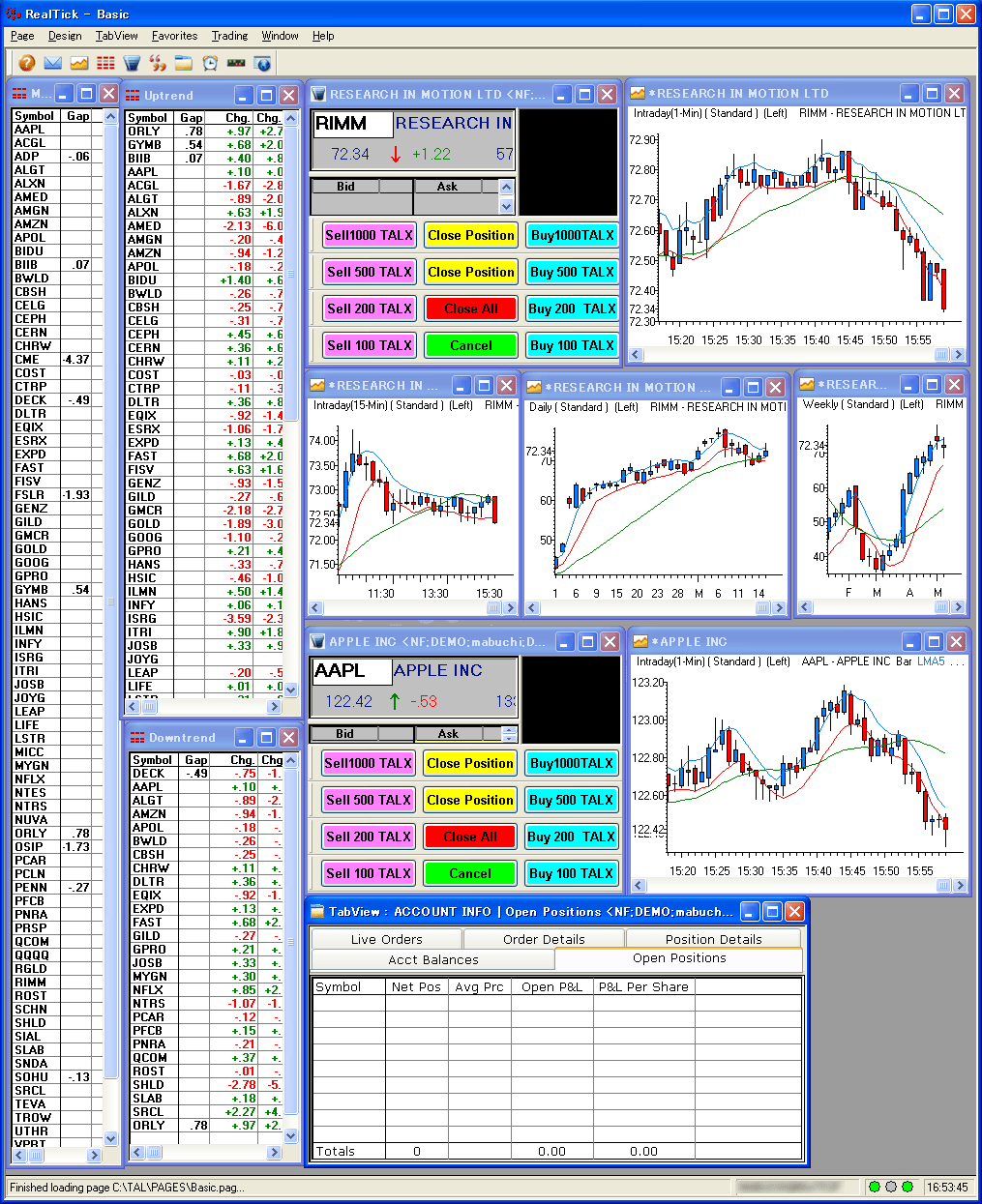The image size is (982, 1204).
Task: Click the APPLE INC chart window's title icon
Action: (x=640, y=642)
